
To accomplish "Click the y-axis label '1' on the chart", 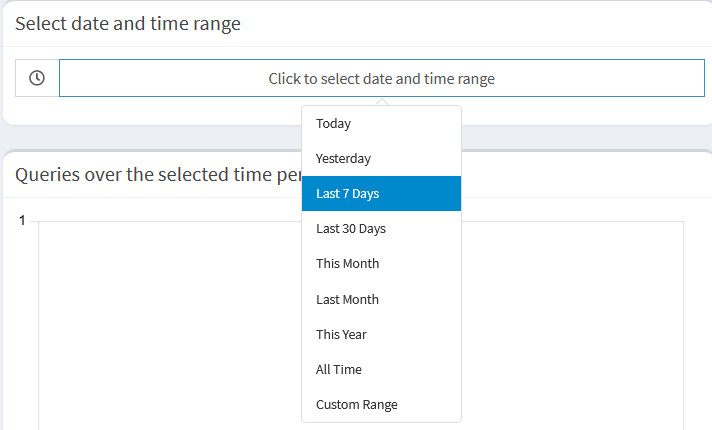I will coord(22,220).
